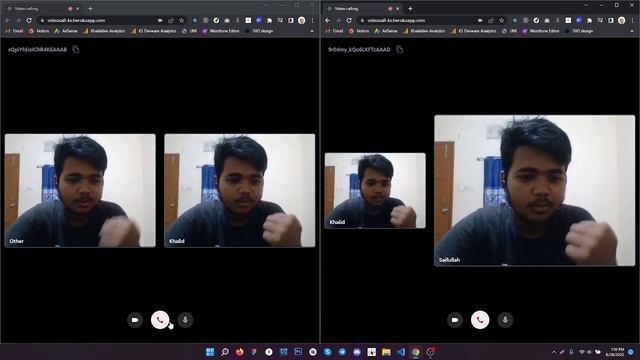Open clock and date in taskbar
Viewport: 640px width, 360px height.
[615, 352]
